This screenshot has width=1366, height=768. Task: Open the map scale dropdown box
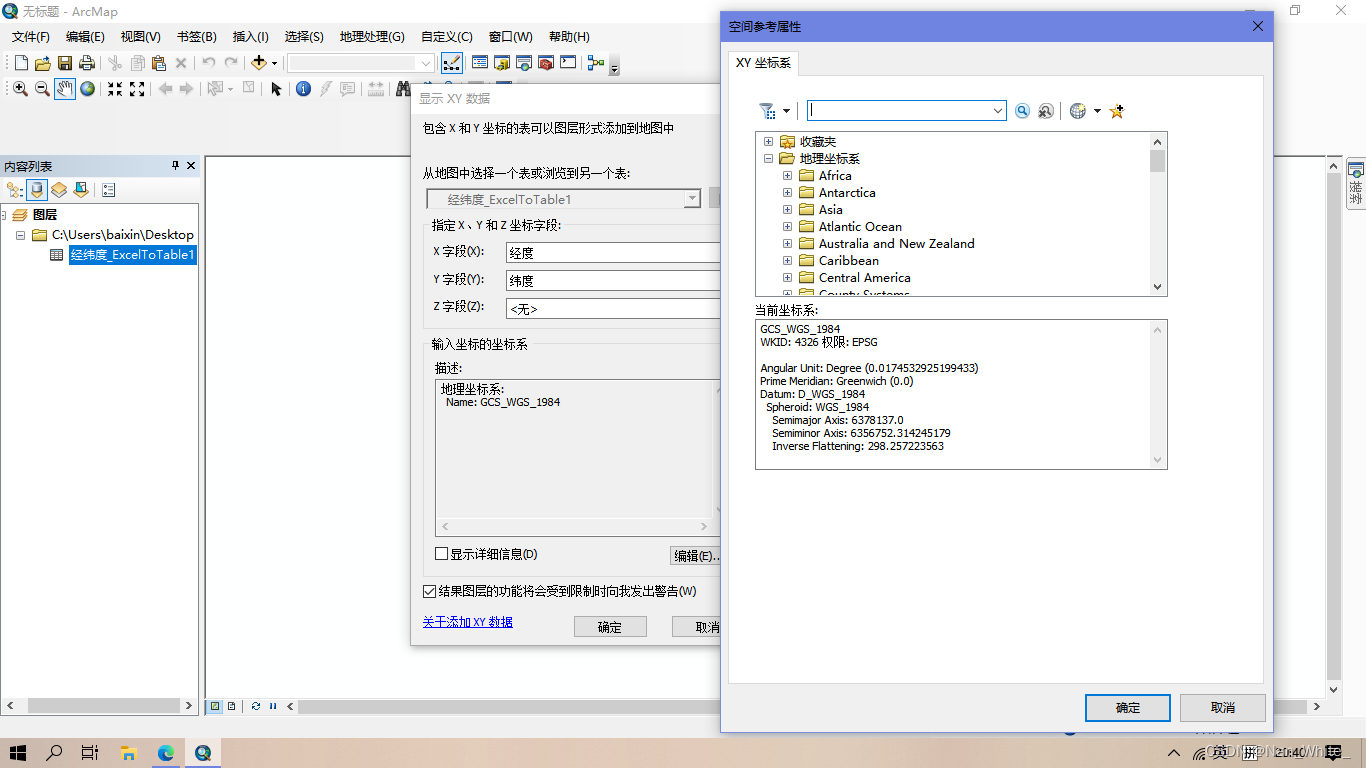coord(361,63)
